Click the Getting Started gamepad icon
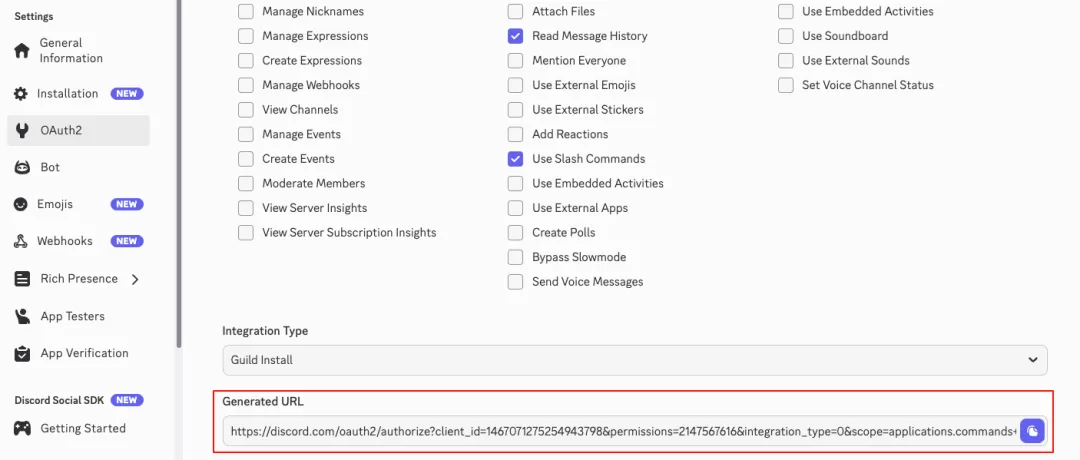1080x460 pixels. pos(23,428)
